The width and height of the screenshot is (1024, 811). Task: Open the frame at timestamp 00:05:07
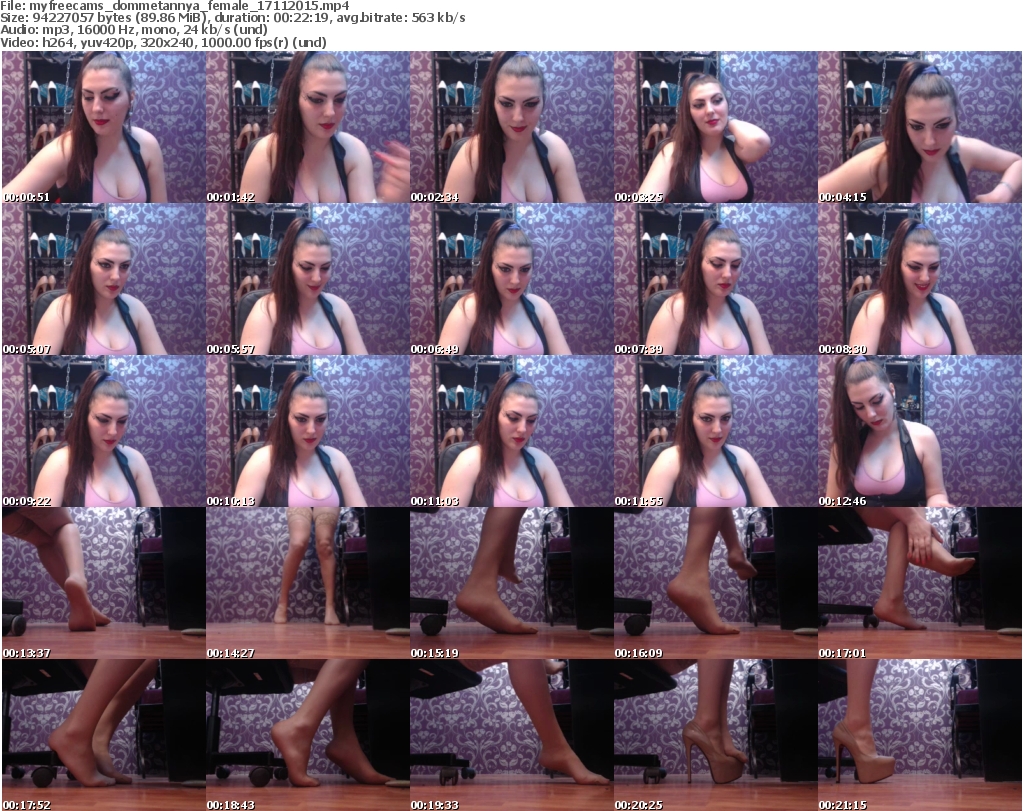[x=104, y=279]
